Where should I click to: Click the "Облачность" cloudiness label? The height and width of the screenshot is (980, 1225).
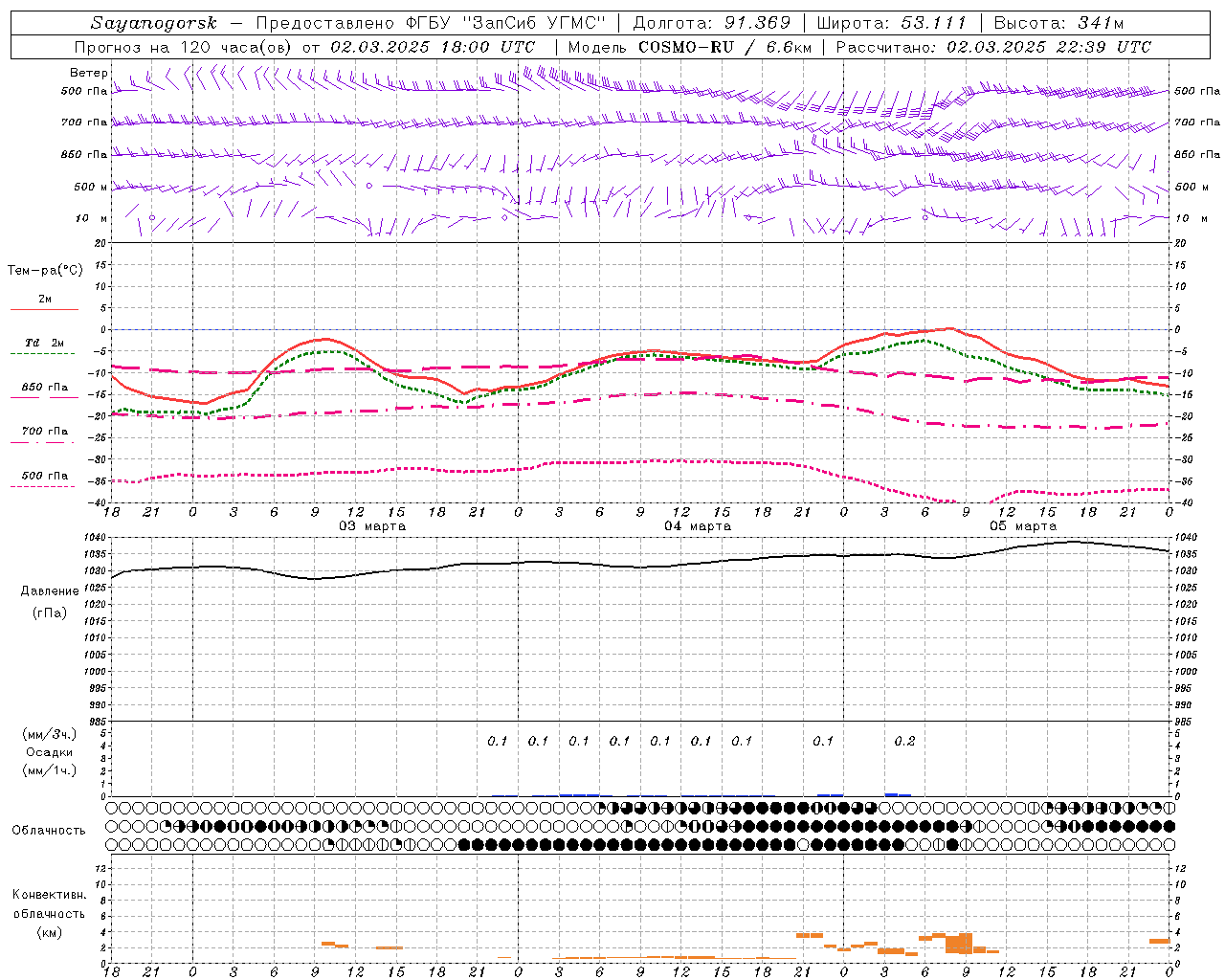click(x=49, y=831)
